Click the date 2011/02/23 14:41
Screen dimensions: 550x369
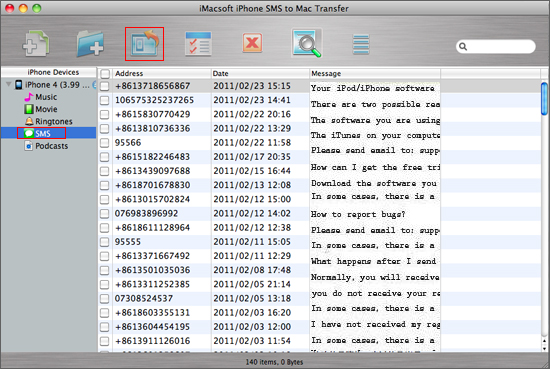[252, 100]
